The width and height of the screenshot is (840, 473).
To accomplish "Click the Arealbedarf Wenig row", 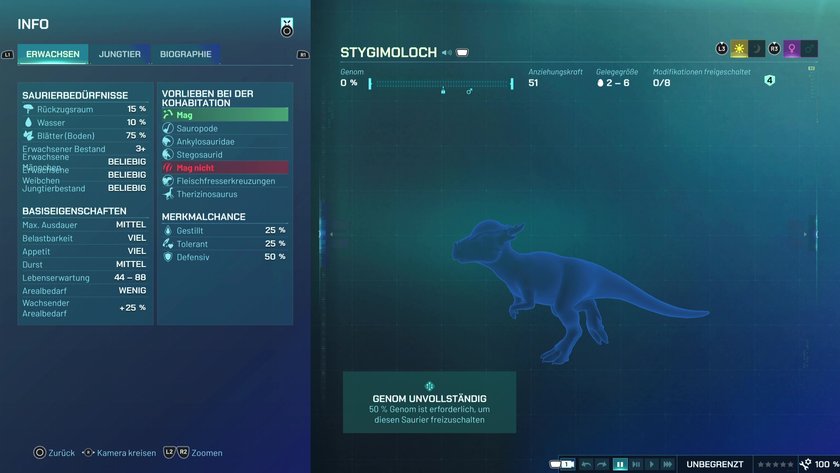I will [84, 291].
